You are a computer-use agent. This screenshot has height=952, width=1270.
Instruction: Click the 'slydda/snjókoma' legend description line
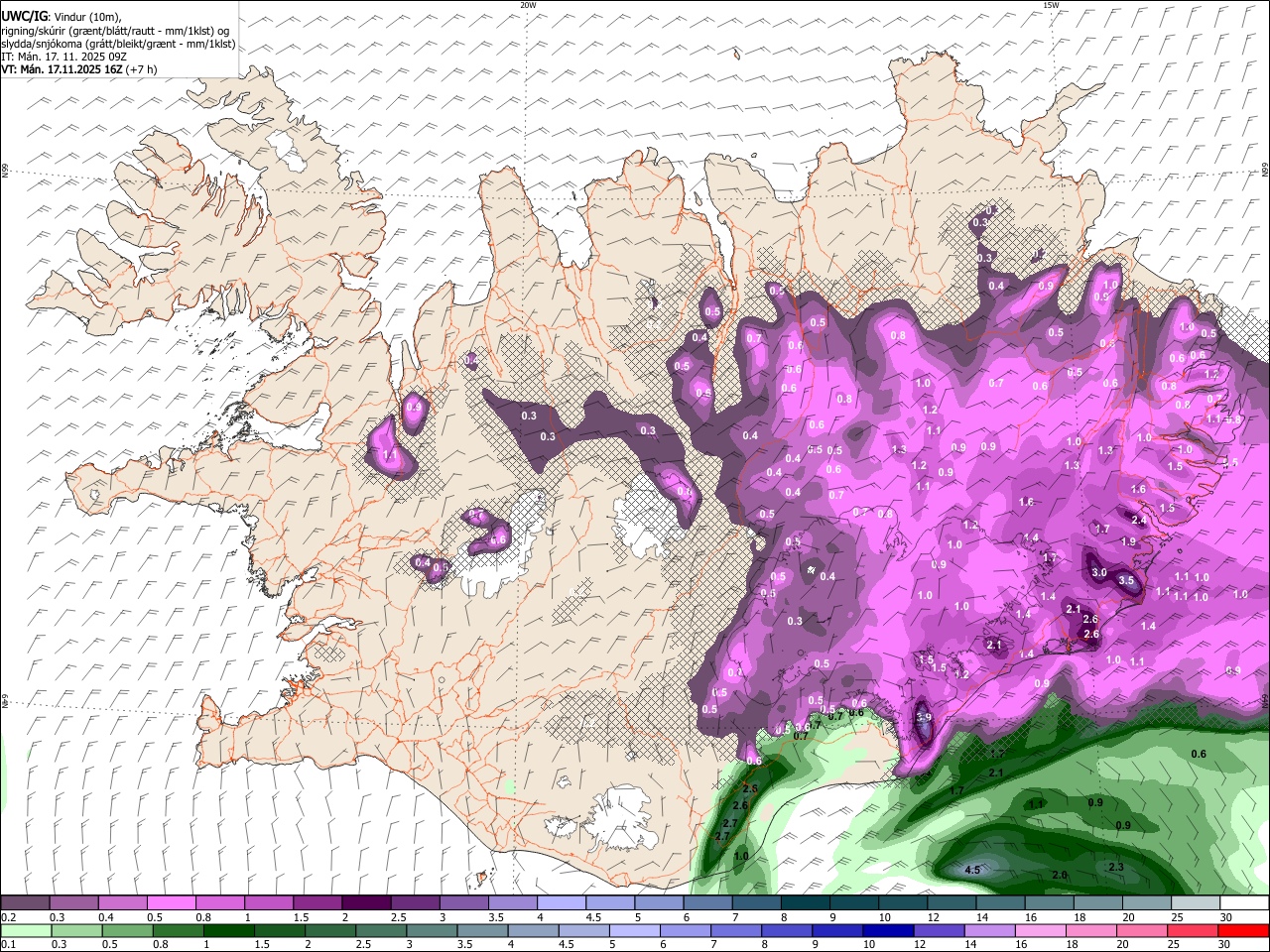118,44
